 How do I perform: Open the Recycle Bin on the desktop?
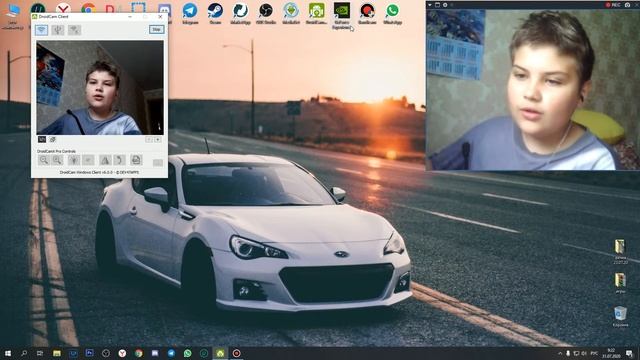pyautogui.click(x=620, y=317)
